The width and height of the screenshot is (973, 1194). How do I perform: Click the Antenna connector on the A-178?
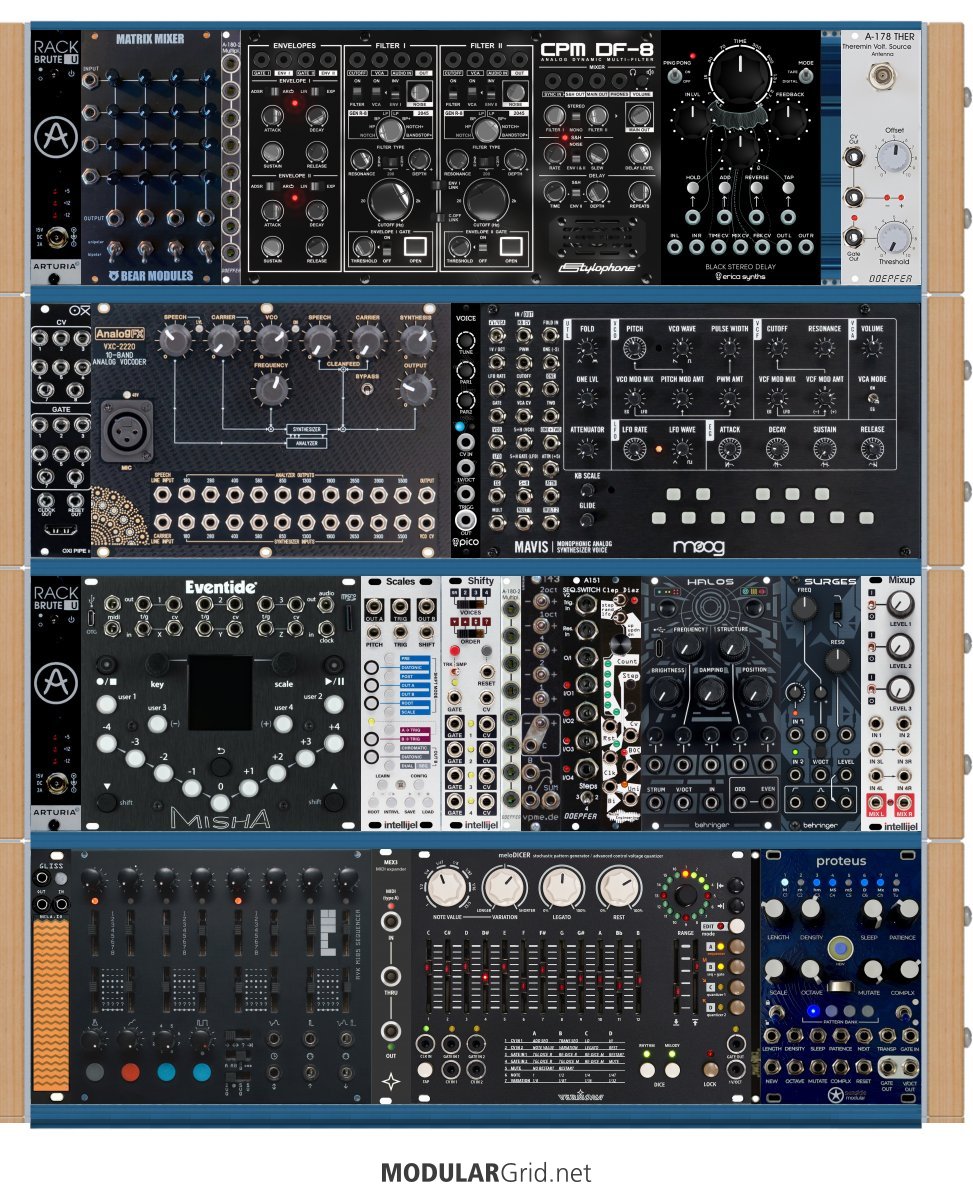click(882, 75)
